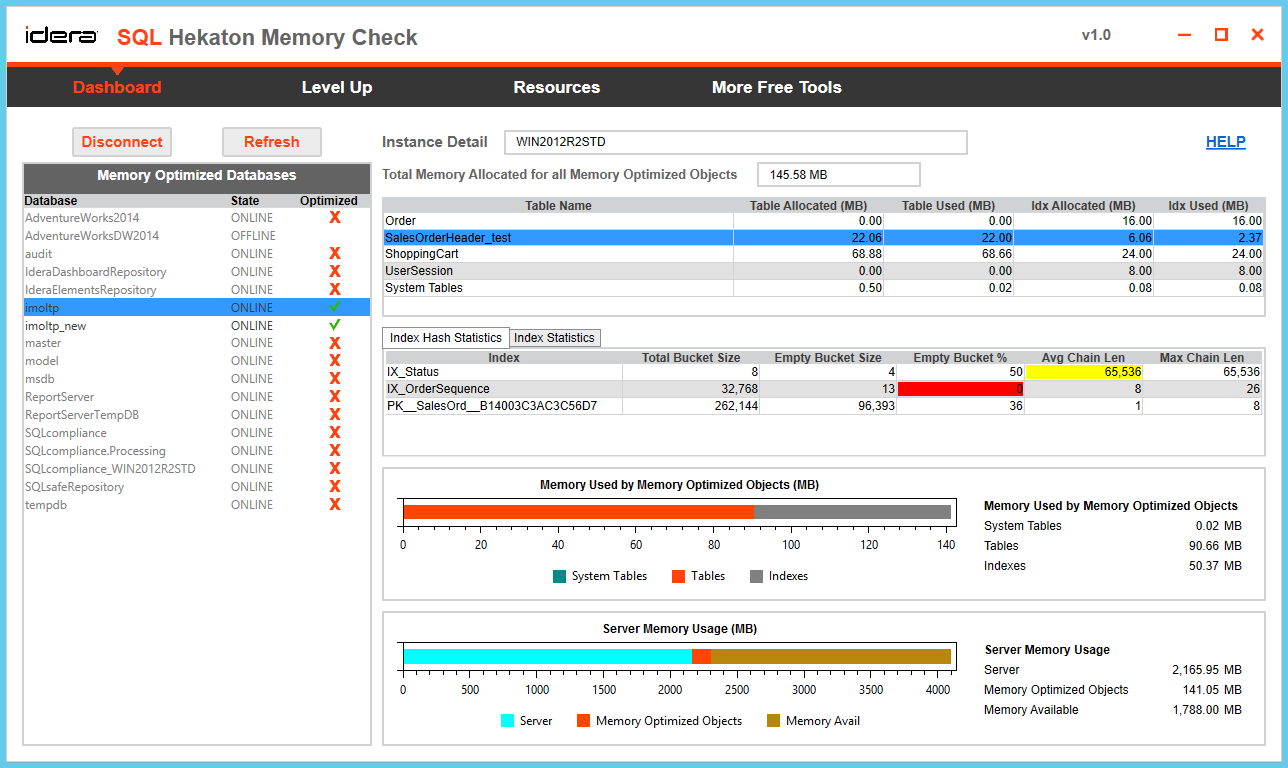The width and height of the screenshot is (1288, 768).
Task: Click the Refresh button
Action: point(271,141)
